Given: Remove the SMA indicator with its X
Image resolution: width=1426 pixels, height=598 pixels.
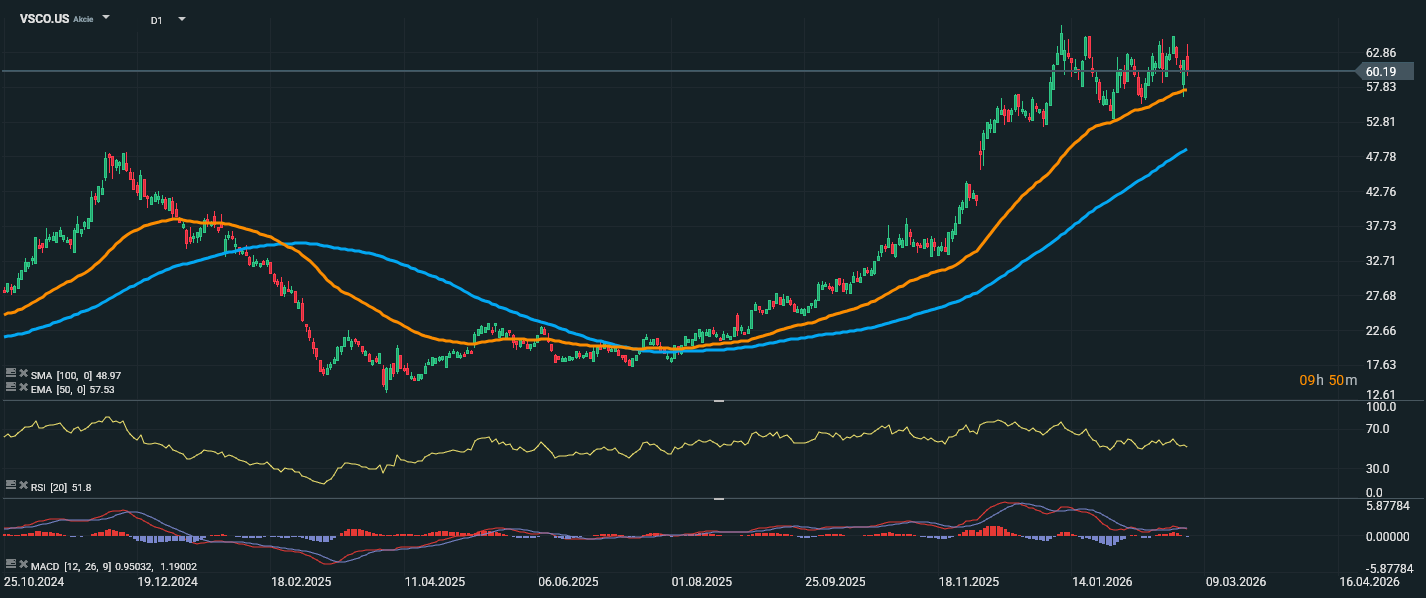Looking at the screenshot, I should click(x=22, y=373).
